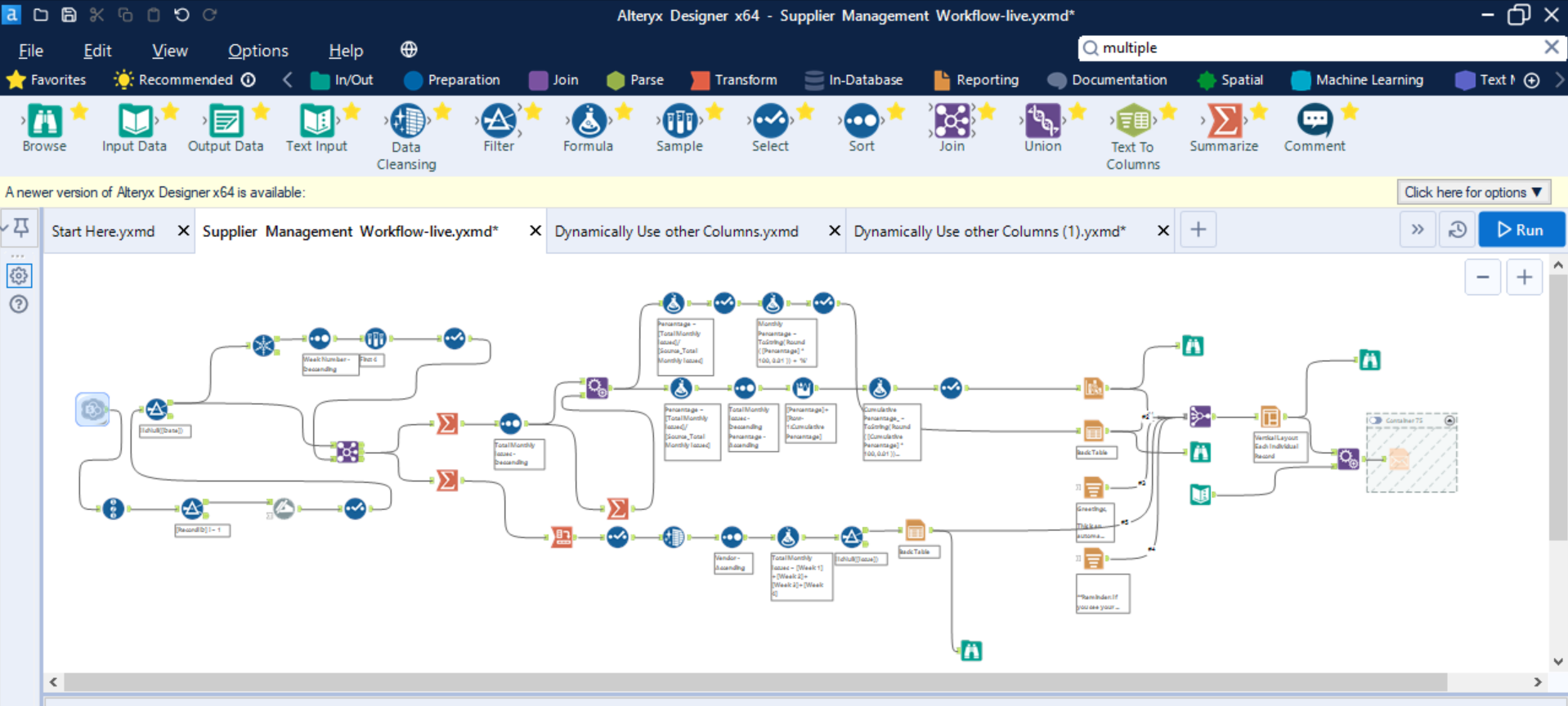Click the canvas vertical scrollbar thumb
Image resolution: width=1568 pixels, height=706 pixels.
point(1557,407)
